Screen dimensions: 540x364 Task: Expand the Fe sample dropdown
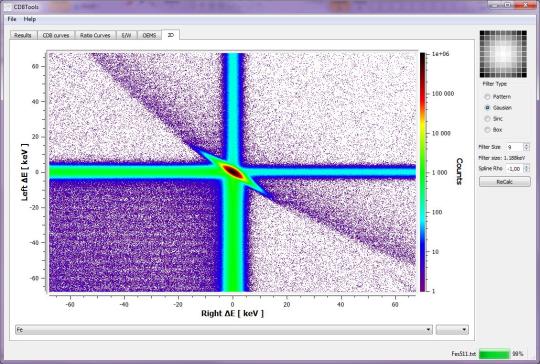tap(224, 330)
